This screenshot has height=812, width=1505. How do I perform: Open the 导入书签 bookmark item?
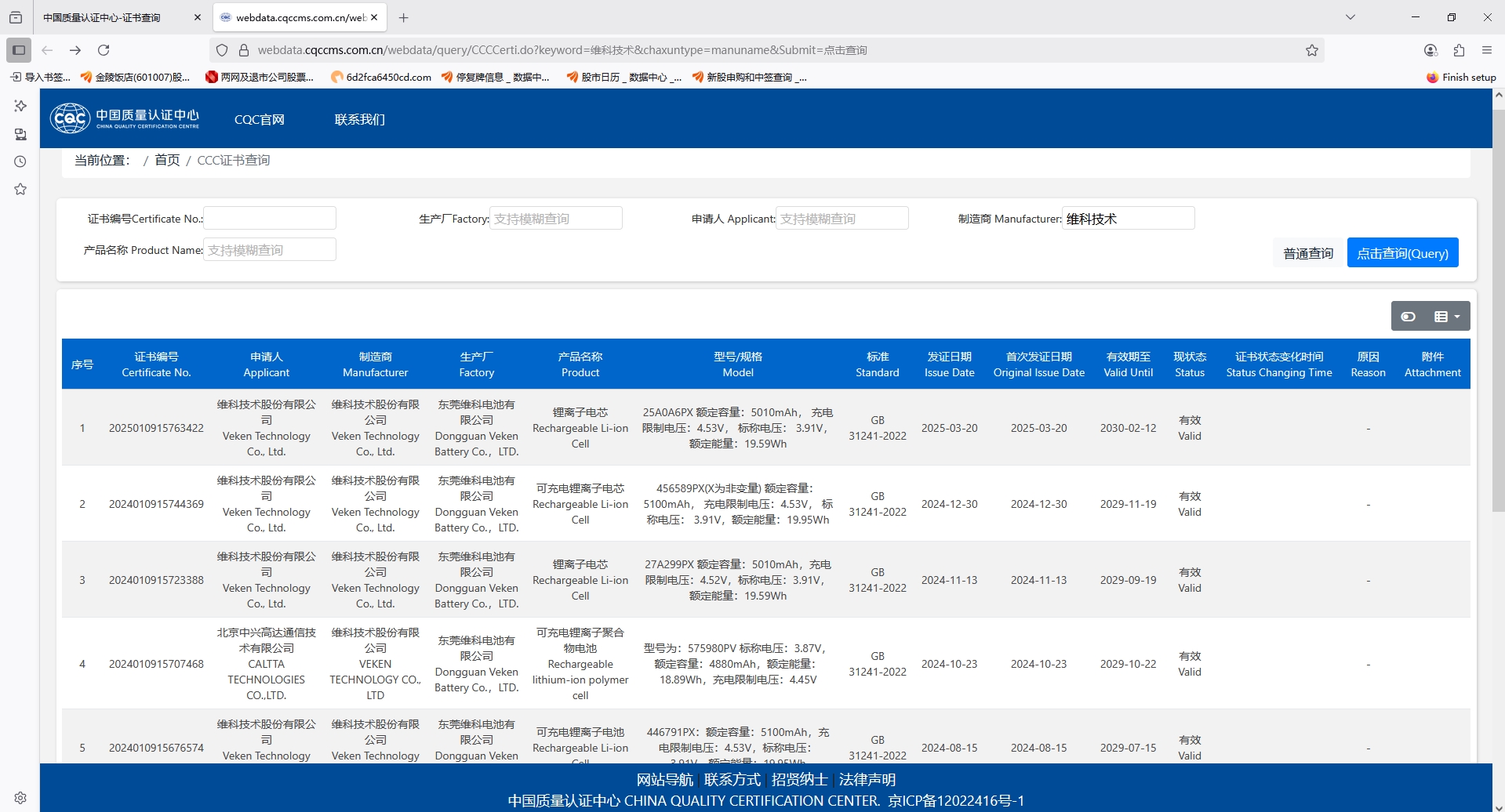pyautogui.click(x=40, y=77)
